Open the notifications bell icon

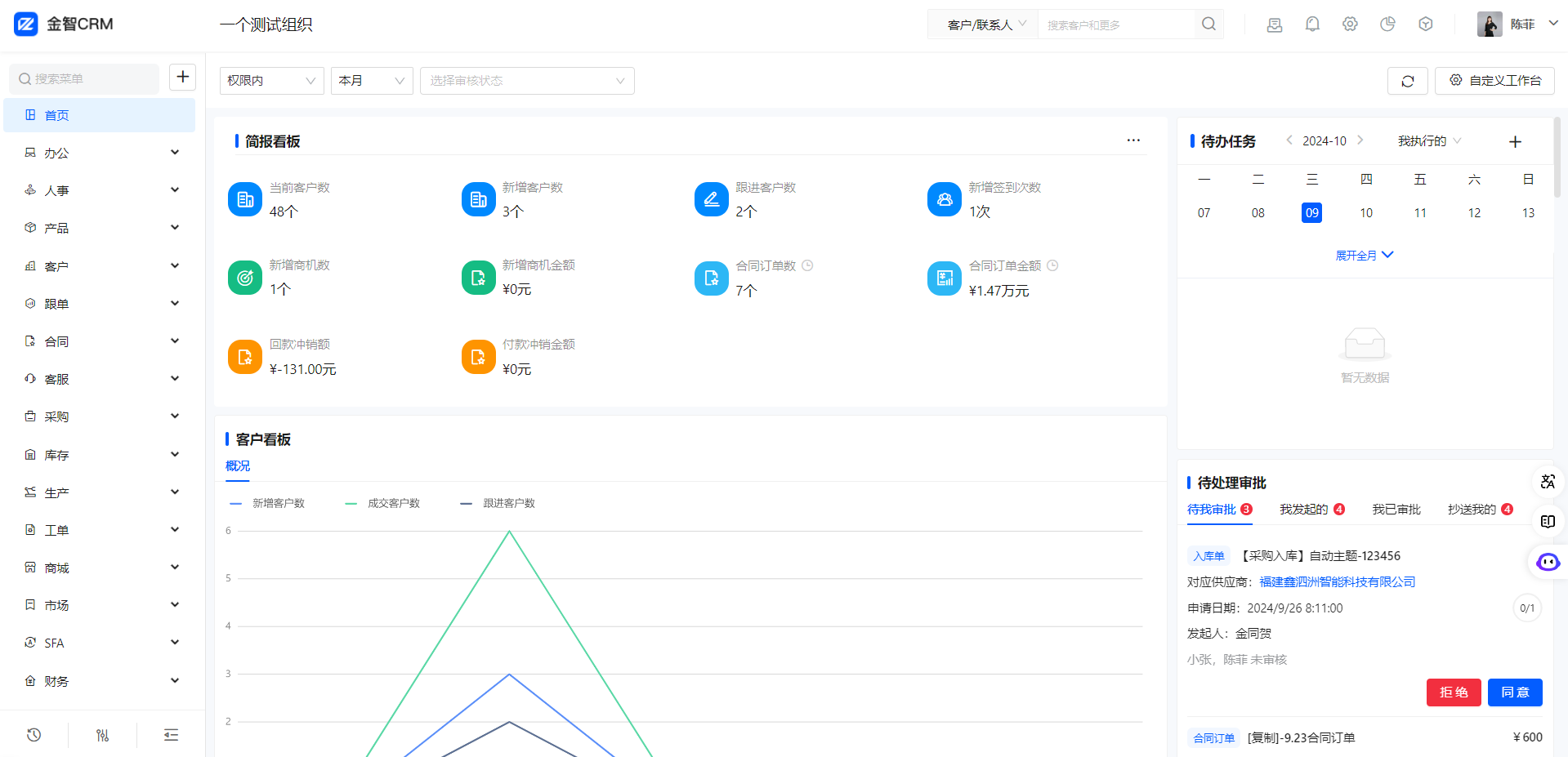click(1312, 24)
